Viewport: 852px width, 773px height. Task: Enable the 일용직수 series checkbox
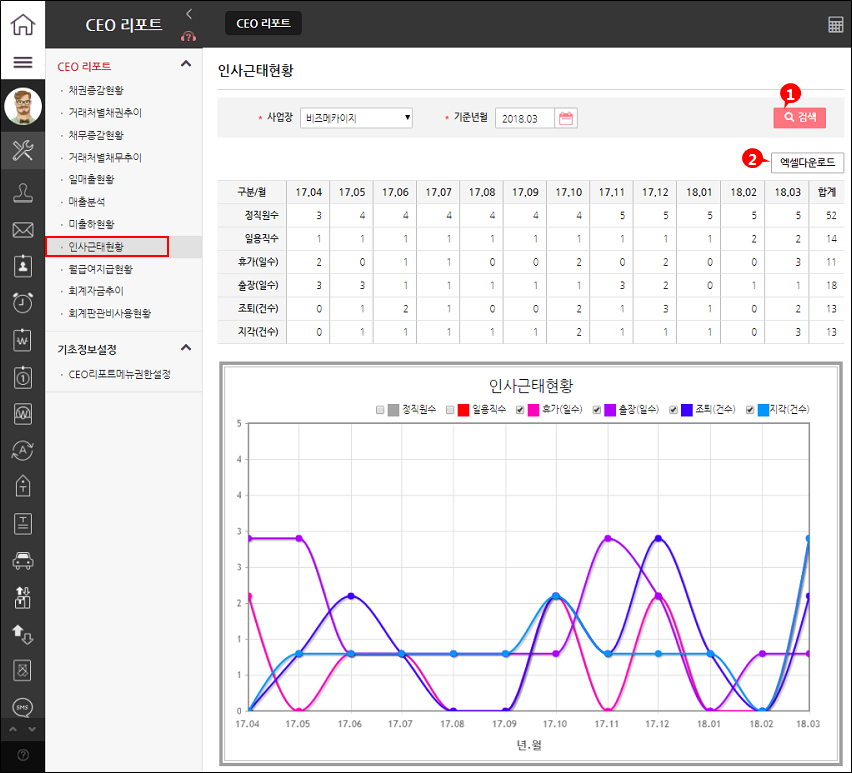coord(450,410)
